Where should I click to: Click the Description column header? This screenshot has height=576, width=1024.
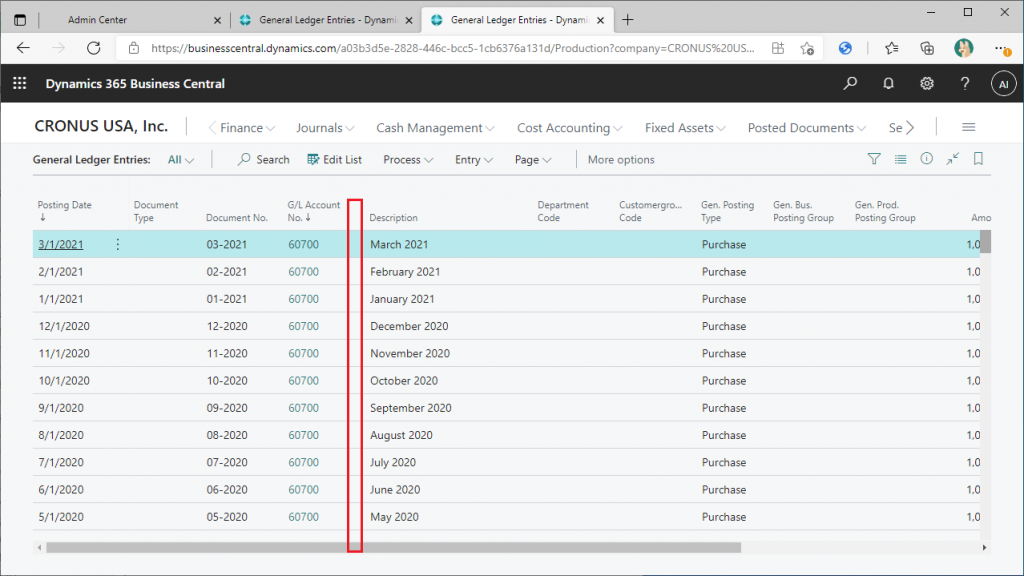(393, 217)
